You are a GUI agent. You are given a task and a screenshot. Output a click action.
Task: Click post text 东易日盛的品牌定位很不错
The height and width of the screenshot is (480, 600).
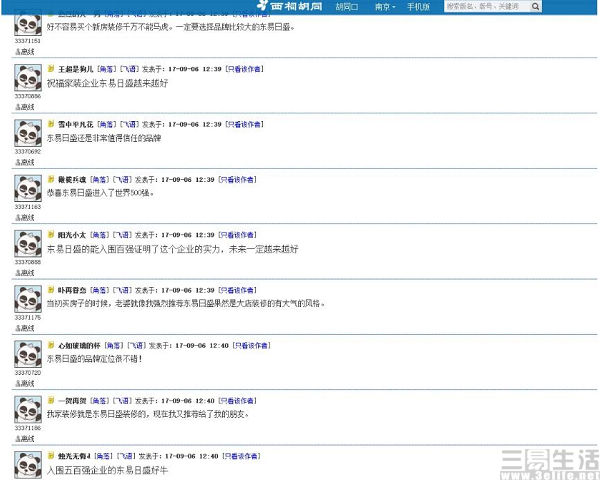click(x=95, y=359)
